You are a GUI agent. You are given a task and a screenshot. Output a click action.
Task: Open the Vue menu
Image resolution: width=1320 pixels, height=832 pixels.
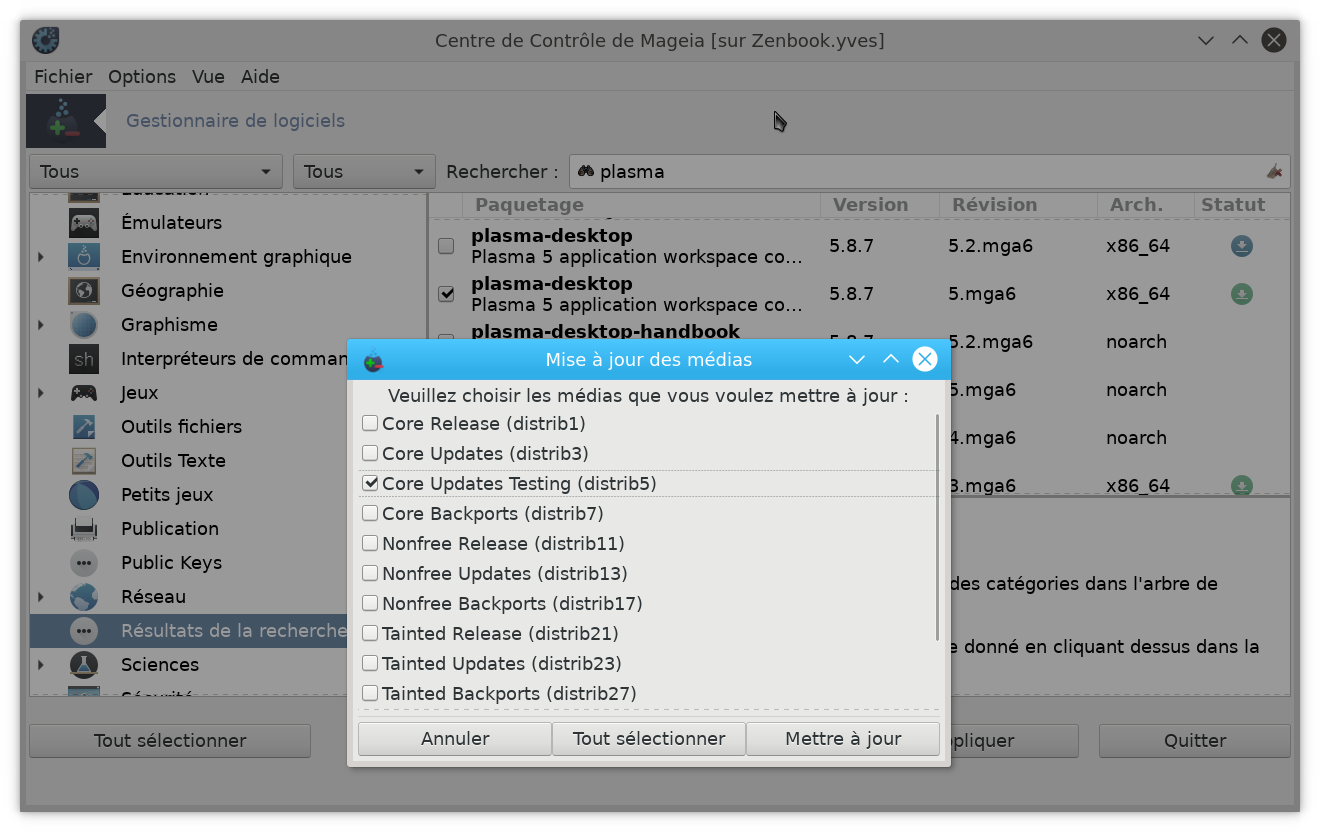click(x=208, y=77)
